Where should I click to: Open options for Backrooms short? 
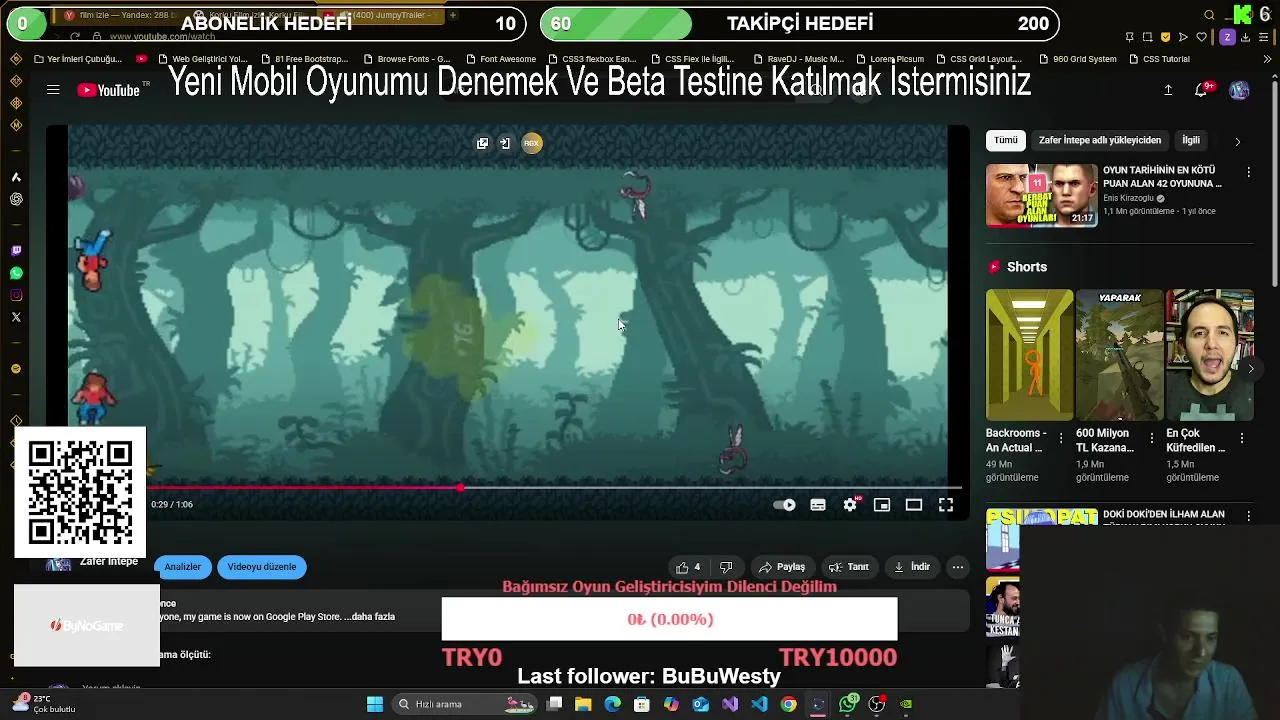1062,438
